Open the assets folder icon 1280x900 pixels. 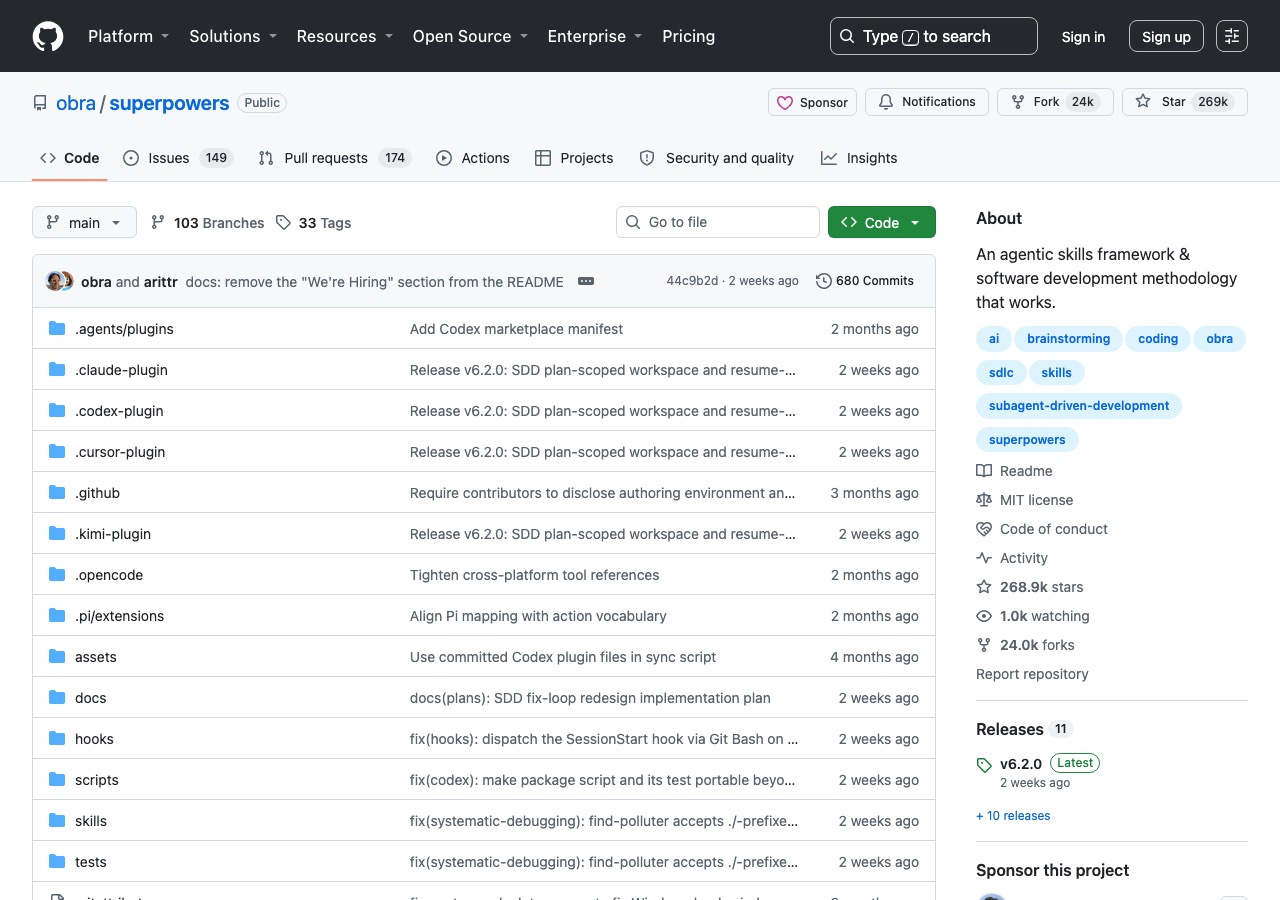[x=57, y=657]
